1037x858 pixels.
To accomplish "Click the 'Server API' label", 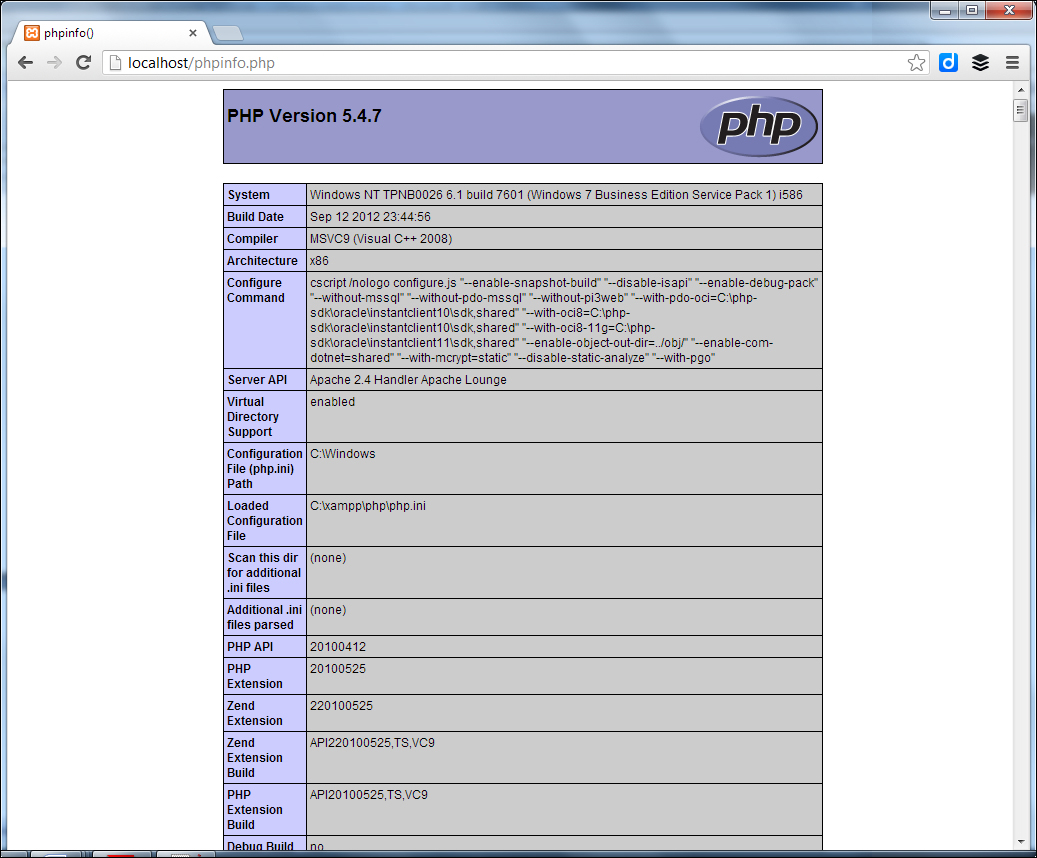I will pos(257,380).
